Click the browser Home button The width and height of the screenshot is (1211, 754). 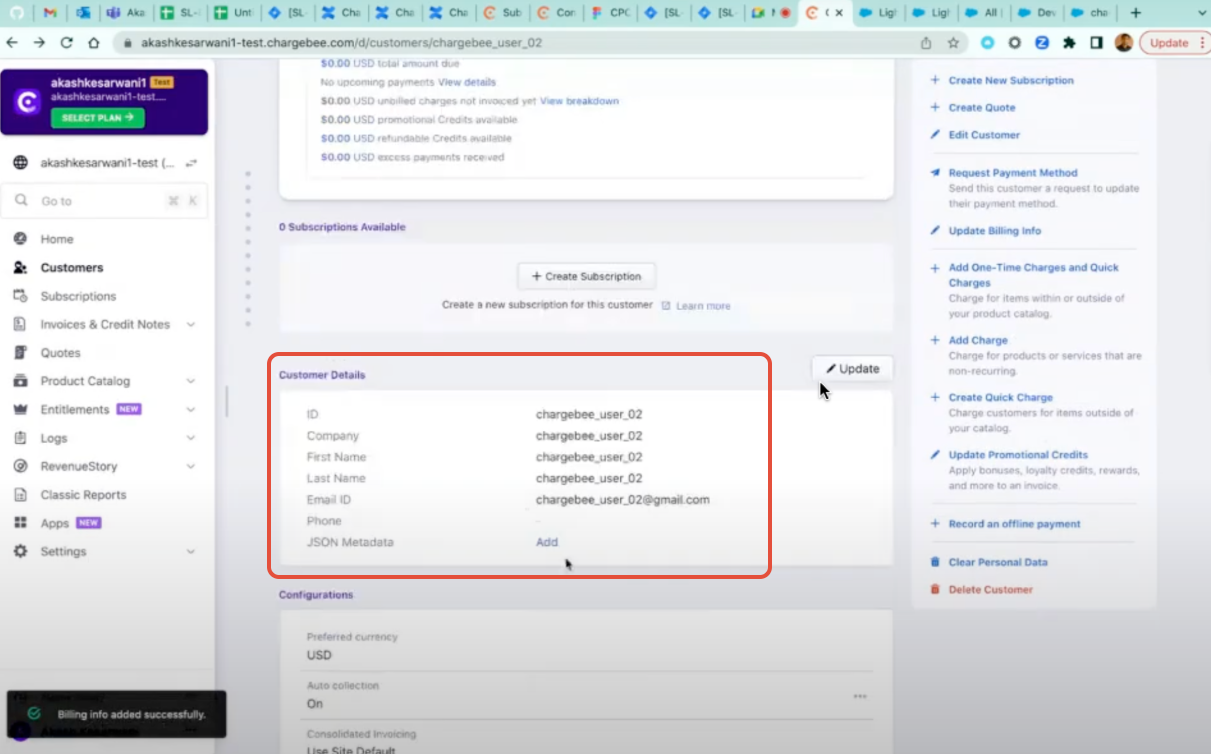click(94, 43)
